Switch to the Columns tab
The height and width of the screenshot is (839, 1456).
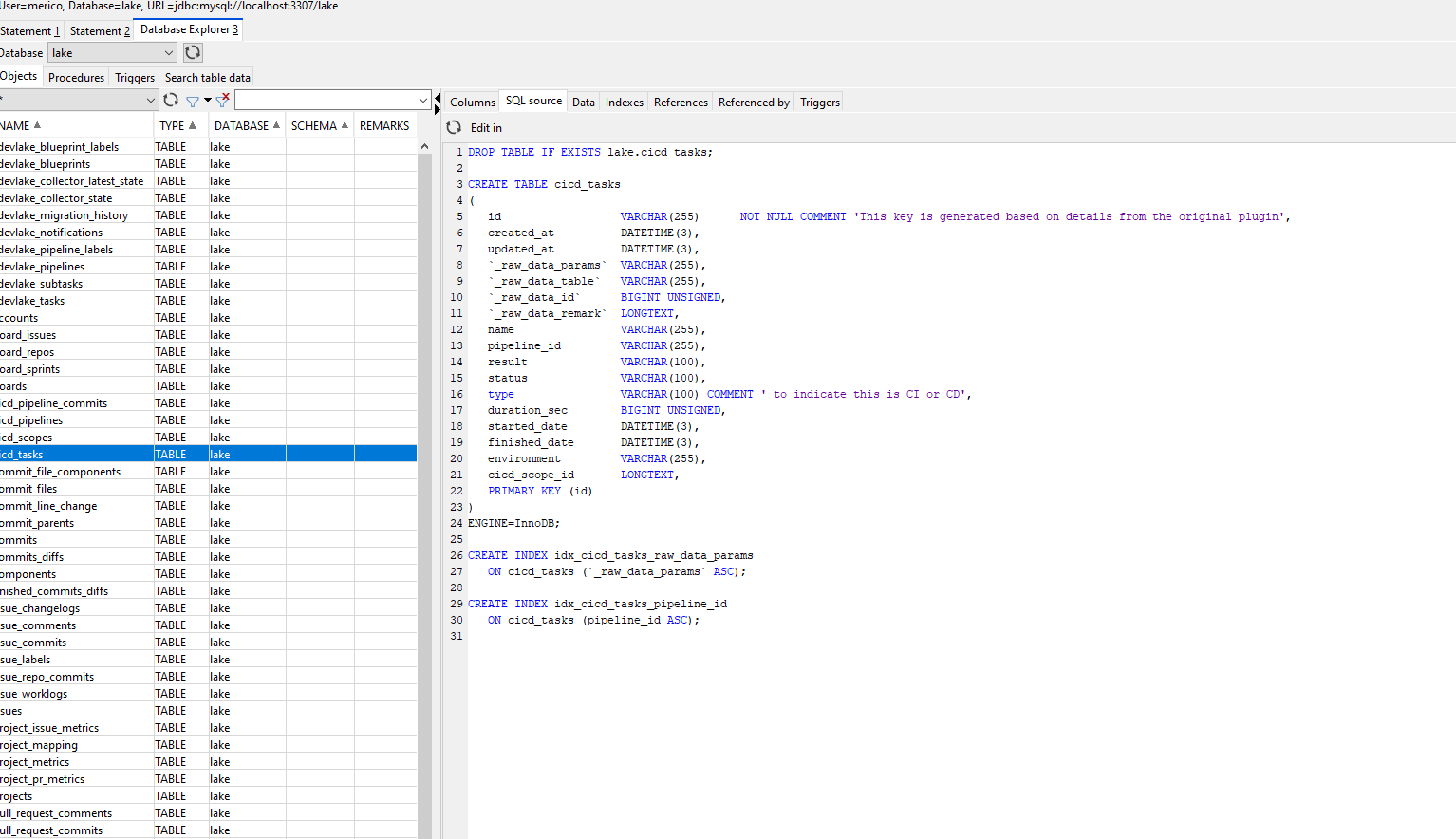[x=473, y=102]
